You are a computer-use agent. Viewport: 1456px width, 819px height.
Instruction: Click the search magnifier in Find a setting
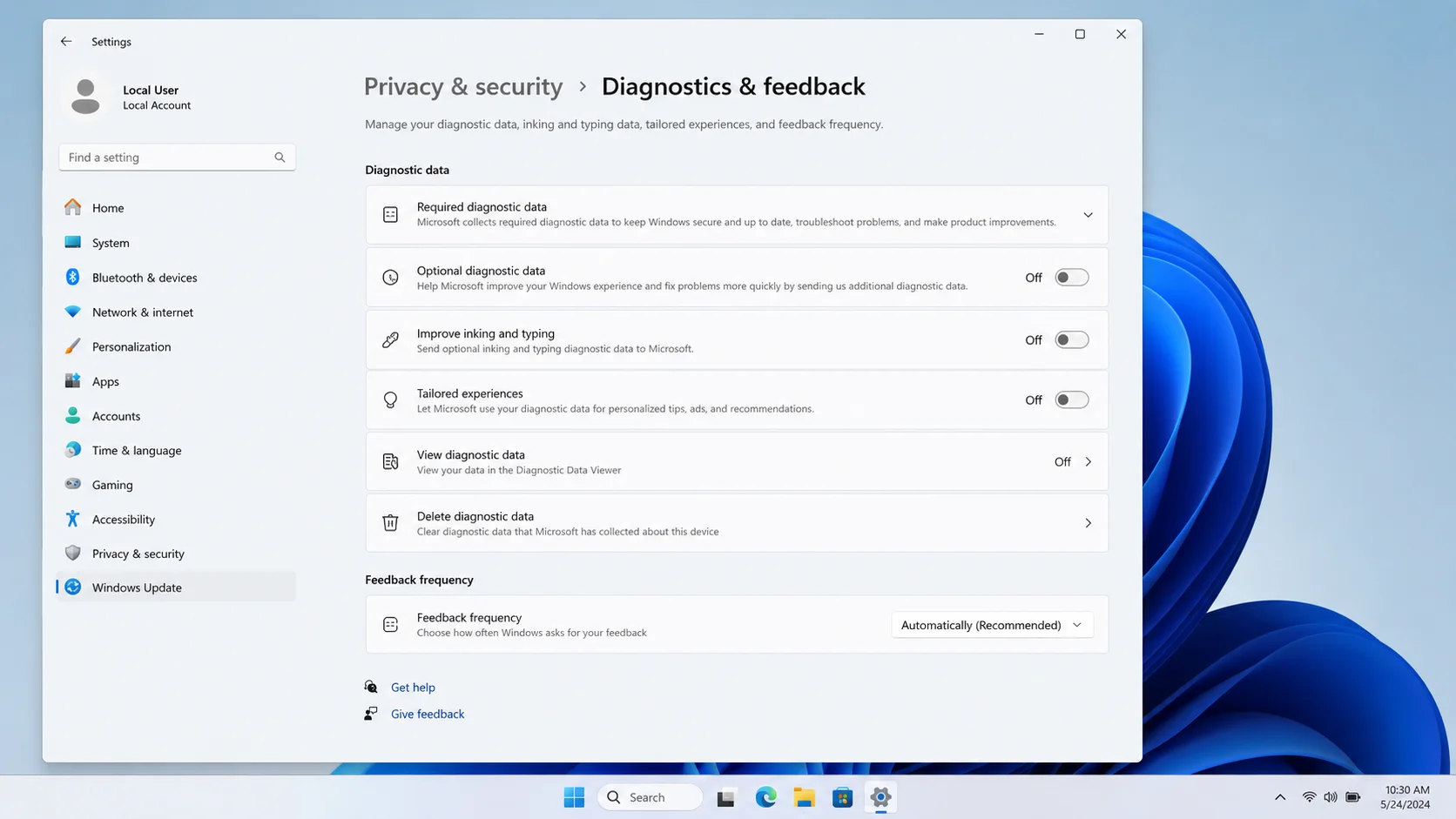coord(280,158)
